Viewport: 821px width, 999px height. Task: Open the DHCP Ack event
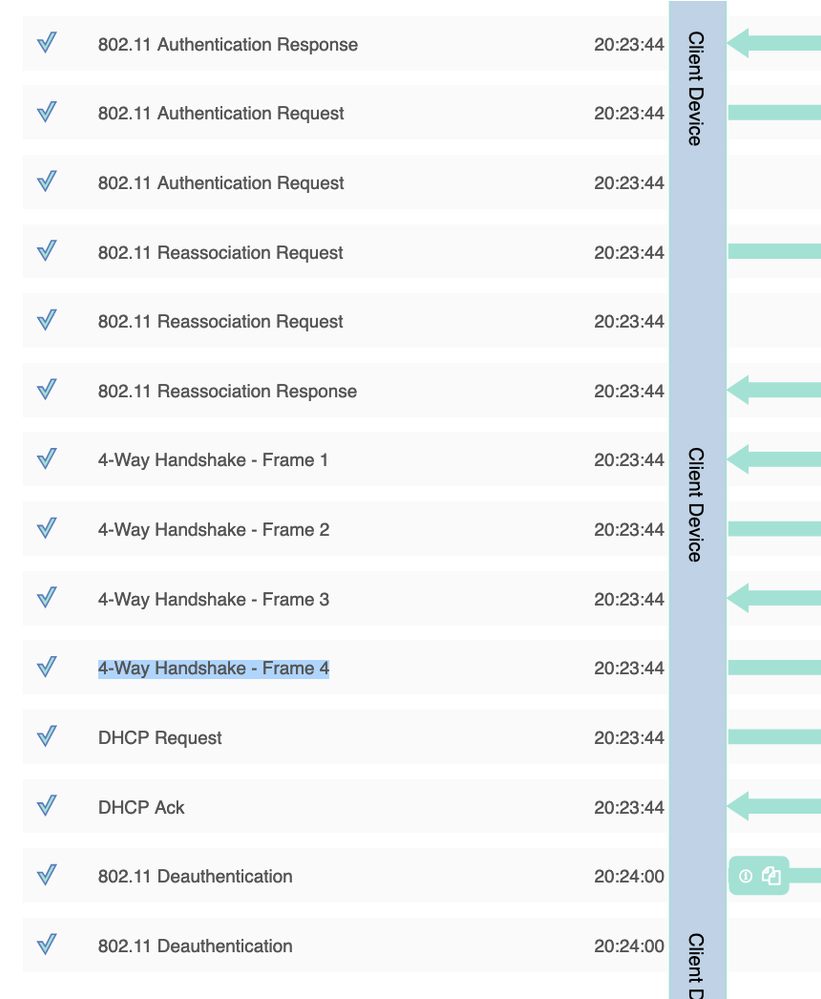(x=141, y=808)
